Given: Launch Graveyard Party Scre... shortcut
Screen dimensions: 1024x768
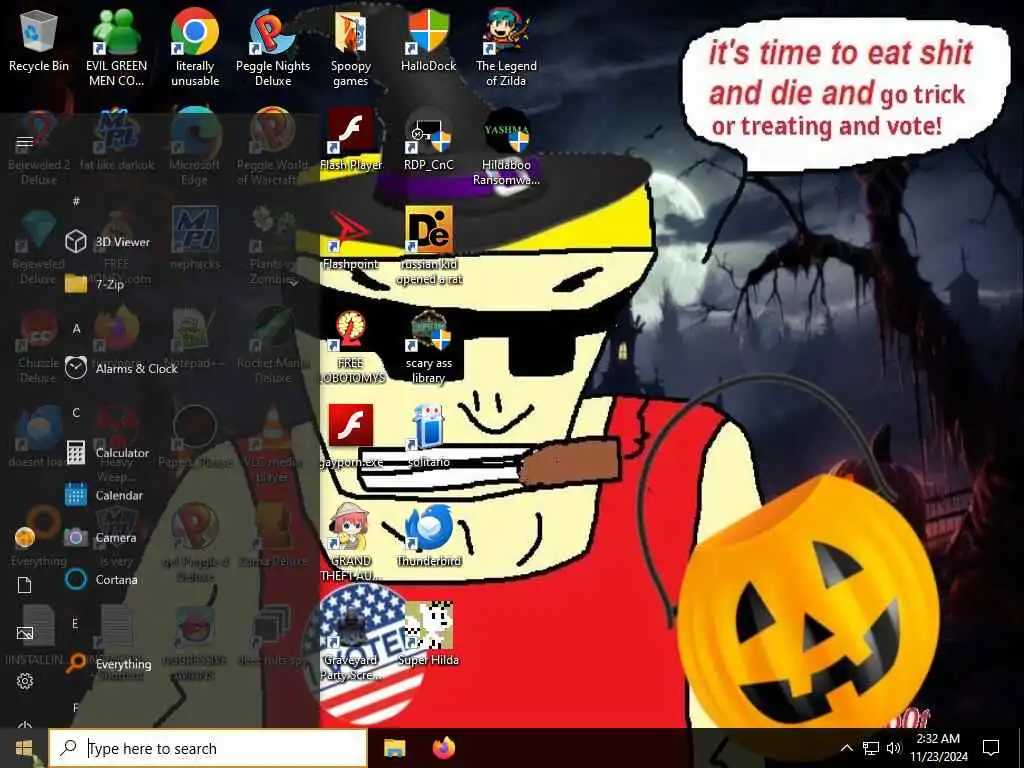Looking at the screenshot, I should (x=351, y=641).
